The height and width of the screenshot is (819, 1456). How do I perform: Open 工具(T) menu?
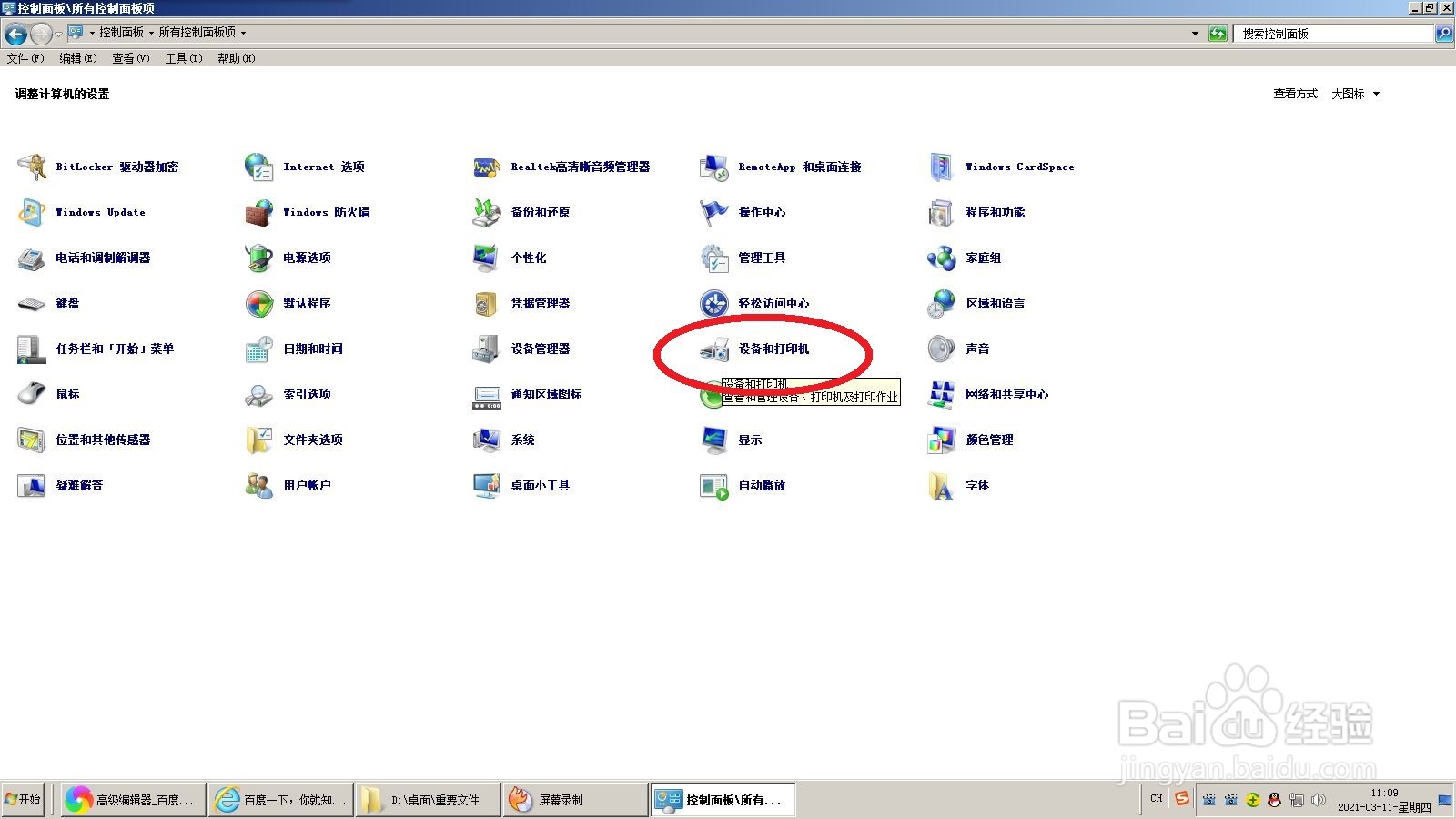click(184, 58)
